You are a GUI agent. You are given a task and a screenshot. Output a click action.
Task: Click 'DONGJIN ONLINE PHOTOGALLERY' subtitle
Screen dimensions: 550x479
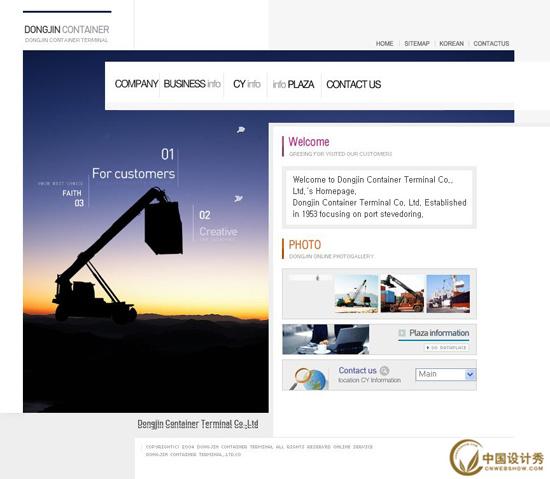pos(331,256)
